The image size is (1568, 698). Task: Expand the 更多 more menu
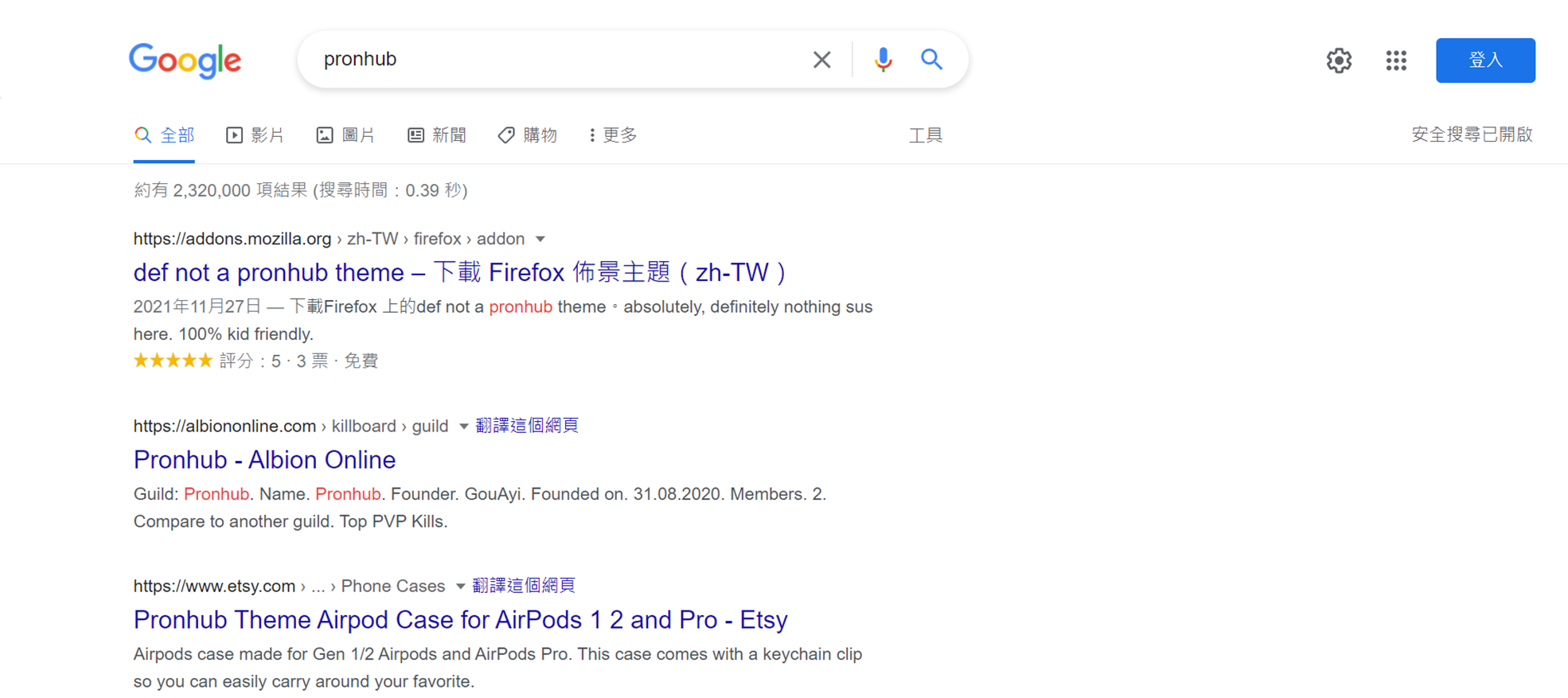tap(613, 135)
